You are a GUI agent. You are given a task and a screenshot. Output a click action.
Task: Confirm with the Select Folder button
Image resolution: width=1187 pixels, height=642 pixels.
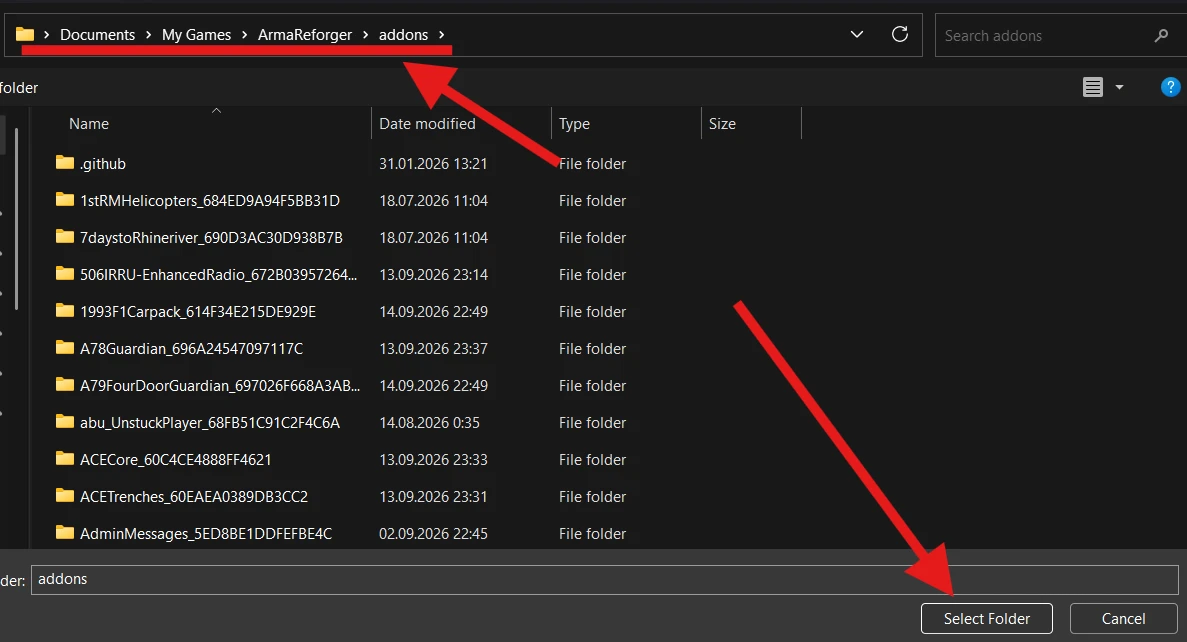tap(986, 619)
